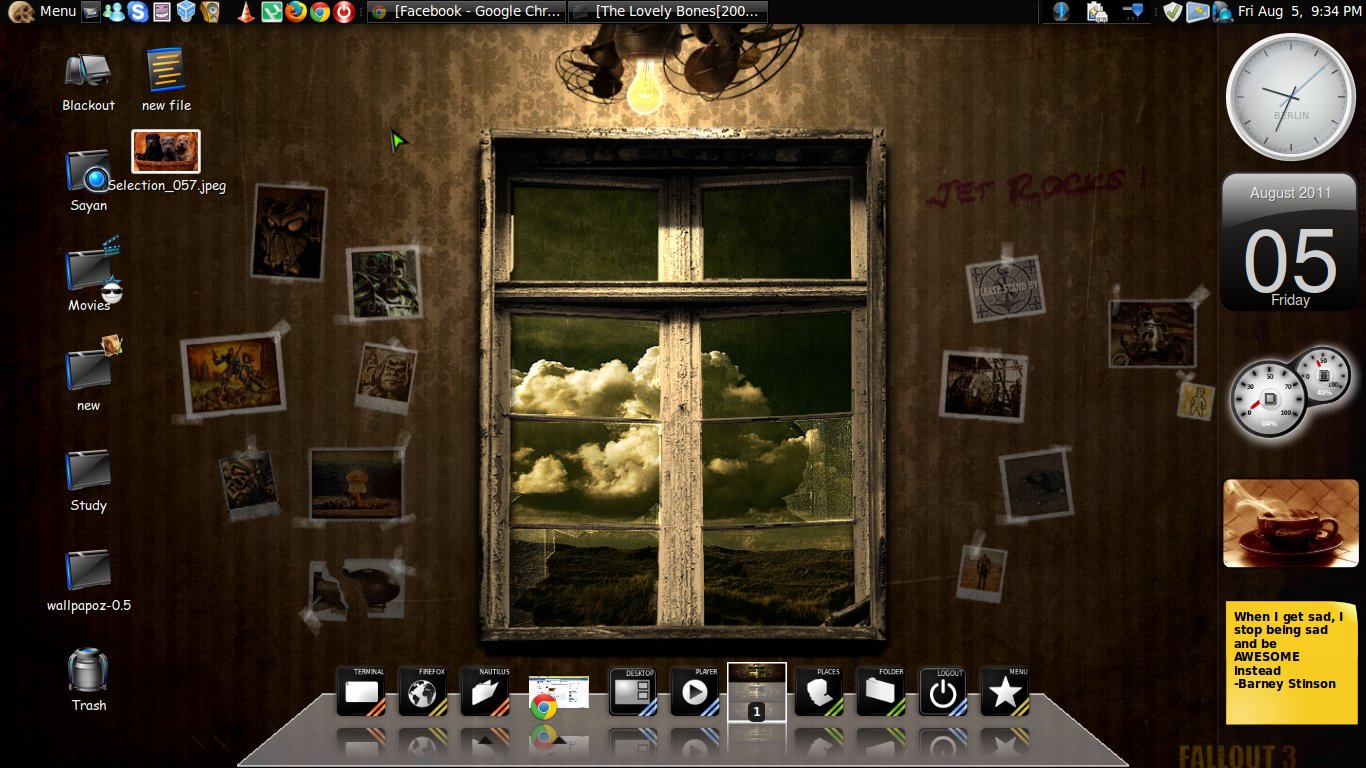Open the Menu button in top panel

(x=43, y=11)
